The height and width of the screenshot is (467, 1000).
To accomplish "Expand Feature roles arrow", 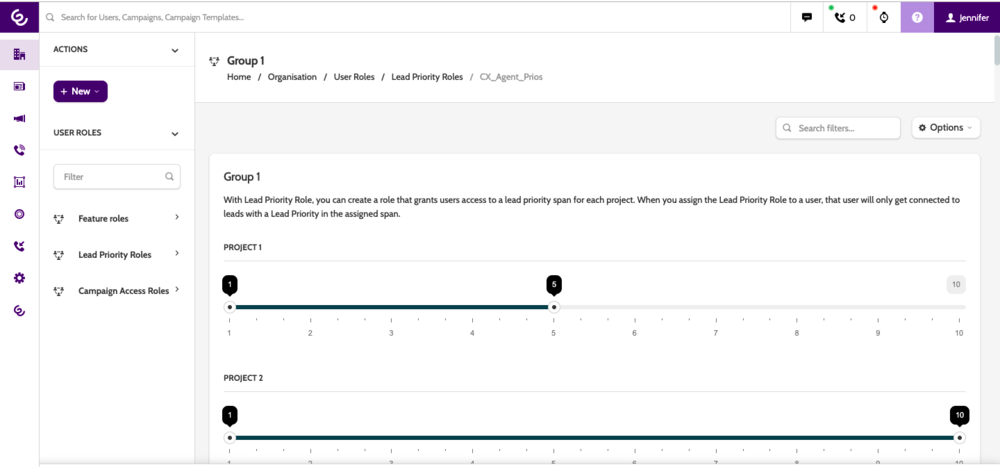I will click(x=177, y=218).
